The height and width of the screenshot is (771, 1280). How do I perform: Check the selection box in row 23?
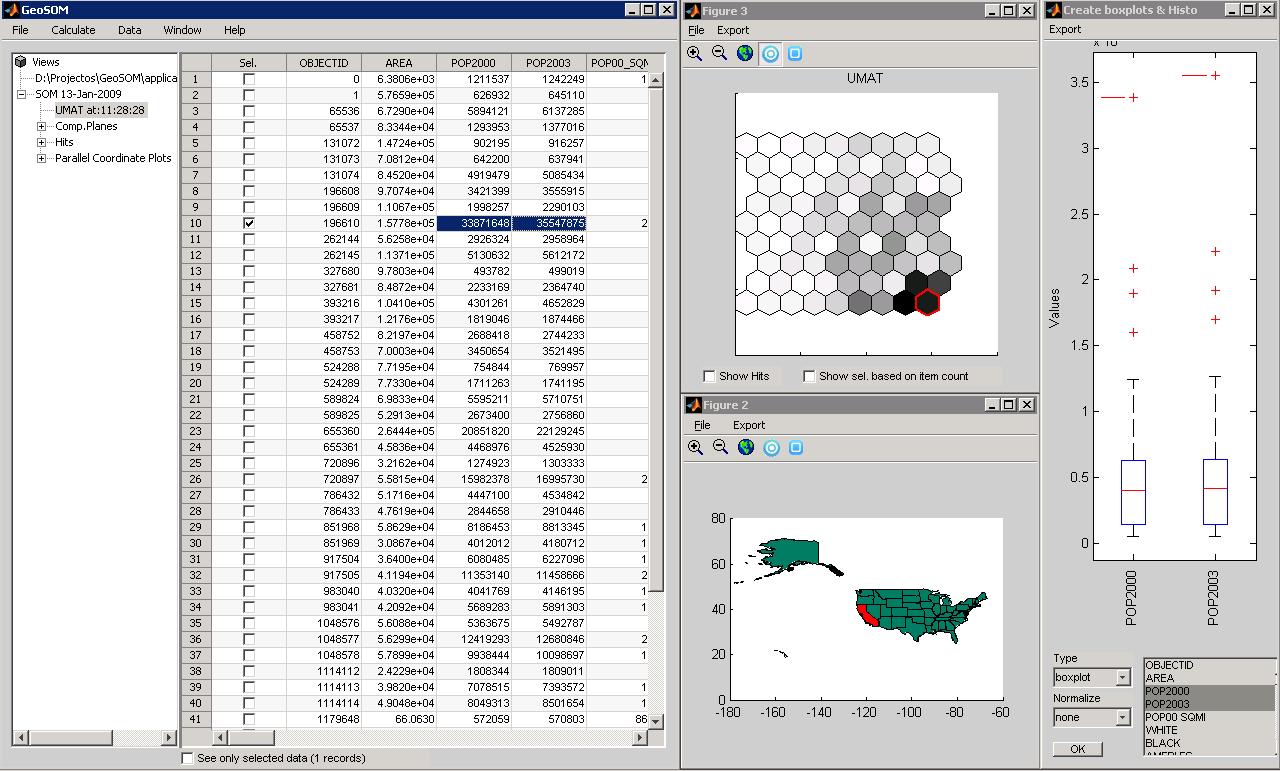(249, 431)
